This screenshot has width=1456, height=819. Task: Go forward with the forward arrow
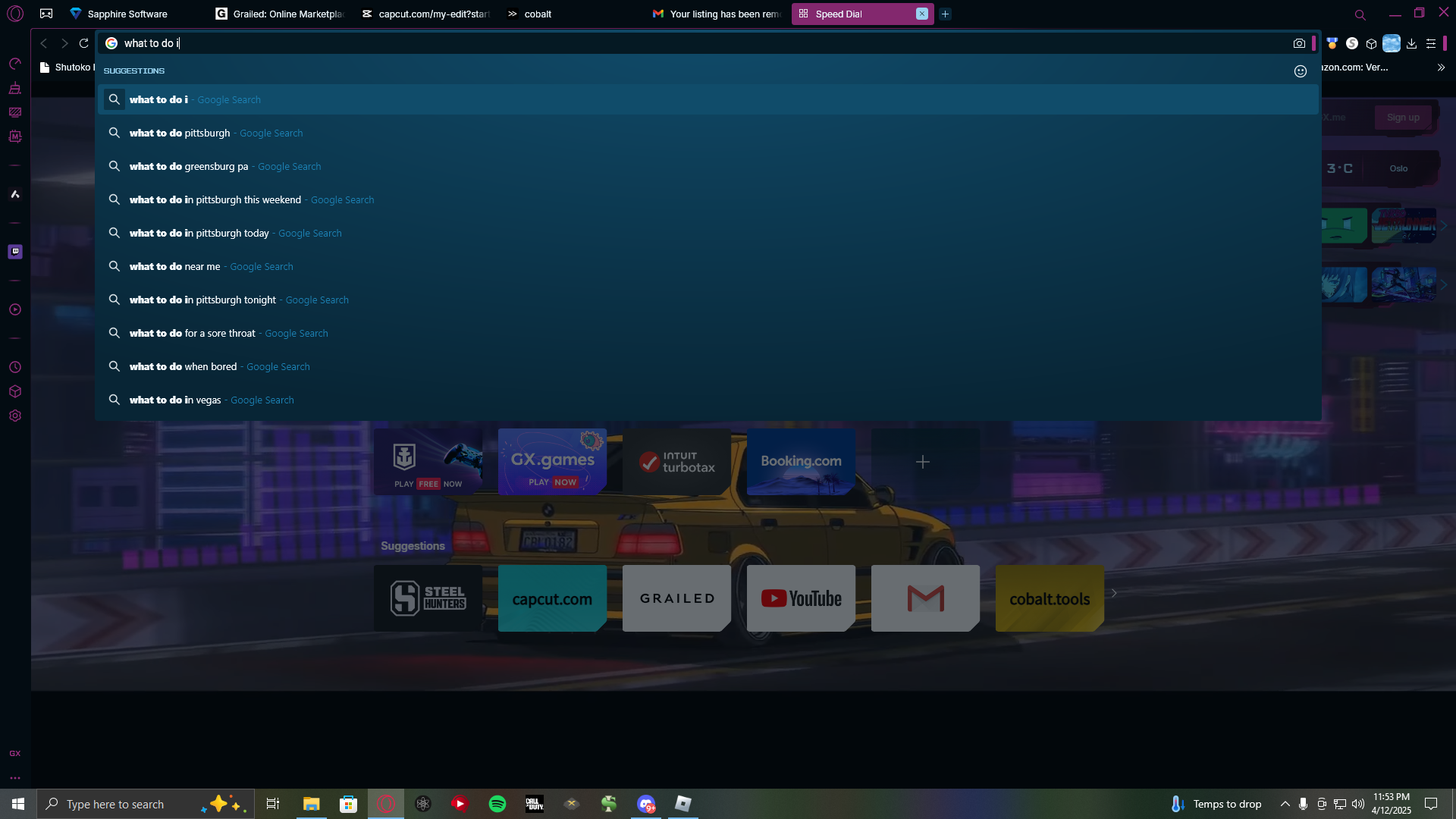point(64,43)
